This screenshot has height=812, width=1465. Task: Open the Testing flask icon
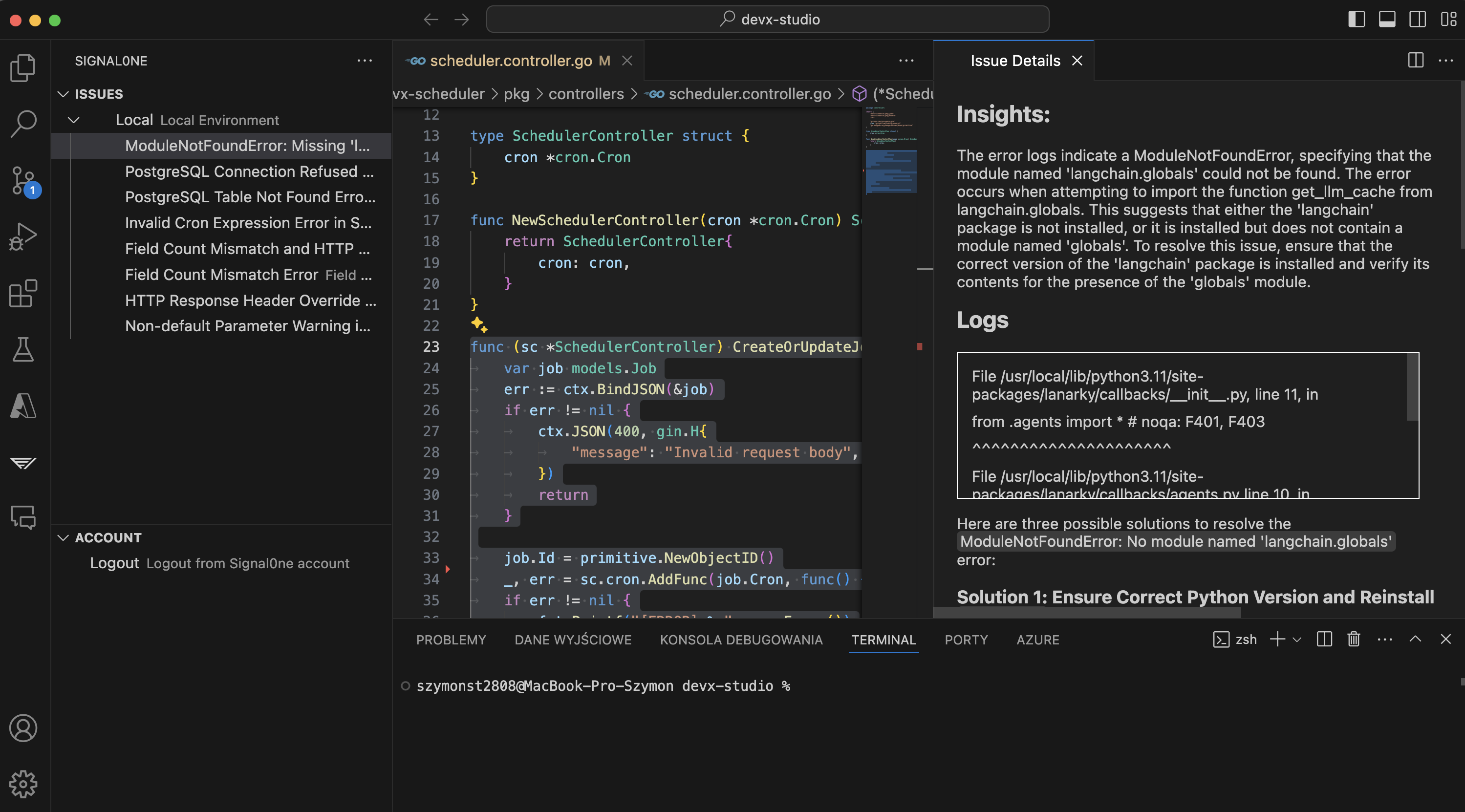click(x=23, y=349)
